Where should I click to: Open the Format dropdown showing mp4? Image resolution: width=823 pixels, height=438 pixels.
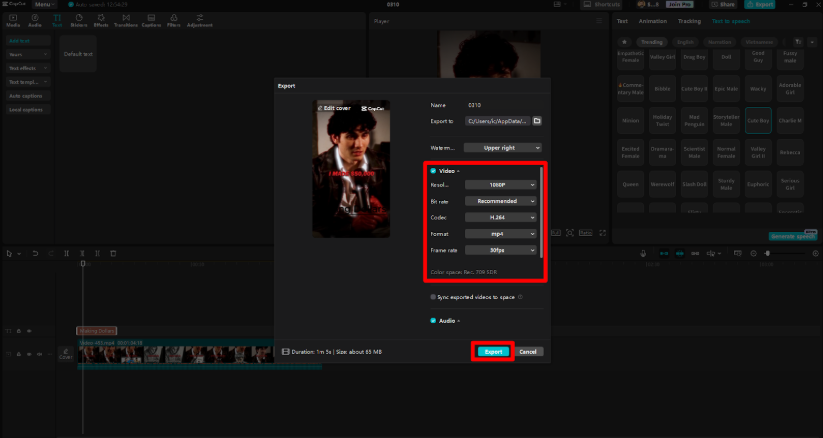point(500,234)
